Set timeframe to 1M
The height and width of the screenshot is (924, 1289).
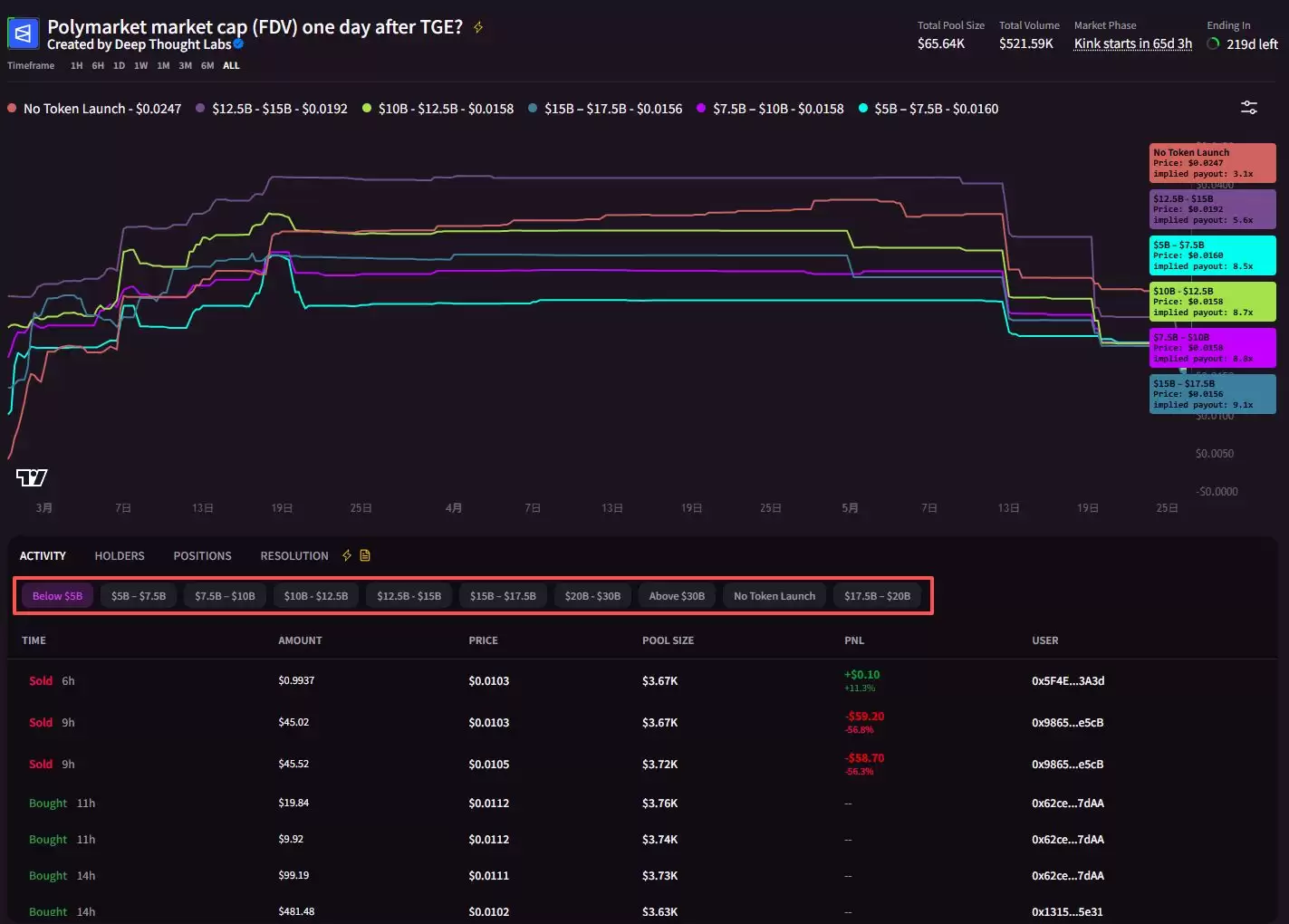coord(163,65)
